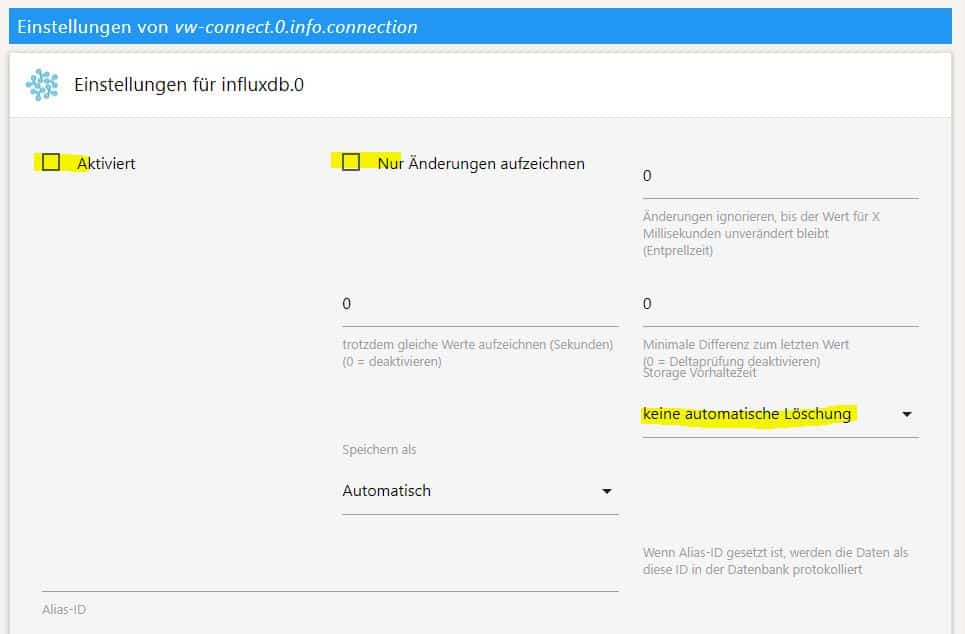Viewport: 965px width, 634px height.
Task: Click the Alias-ID hint text
Action: 775,561
